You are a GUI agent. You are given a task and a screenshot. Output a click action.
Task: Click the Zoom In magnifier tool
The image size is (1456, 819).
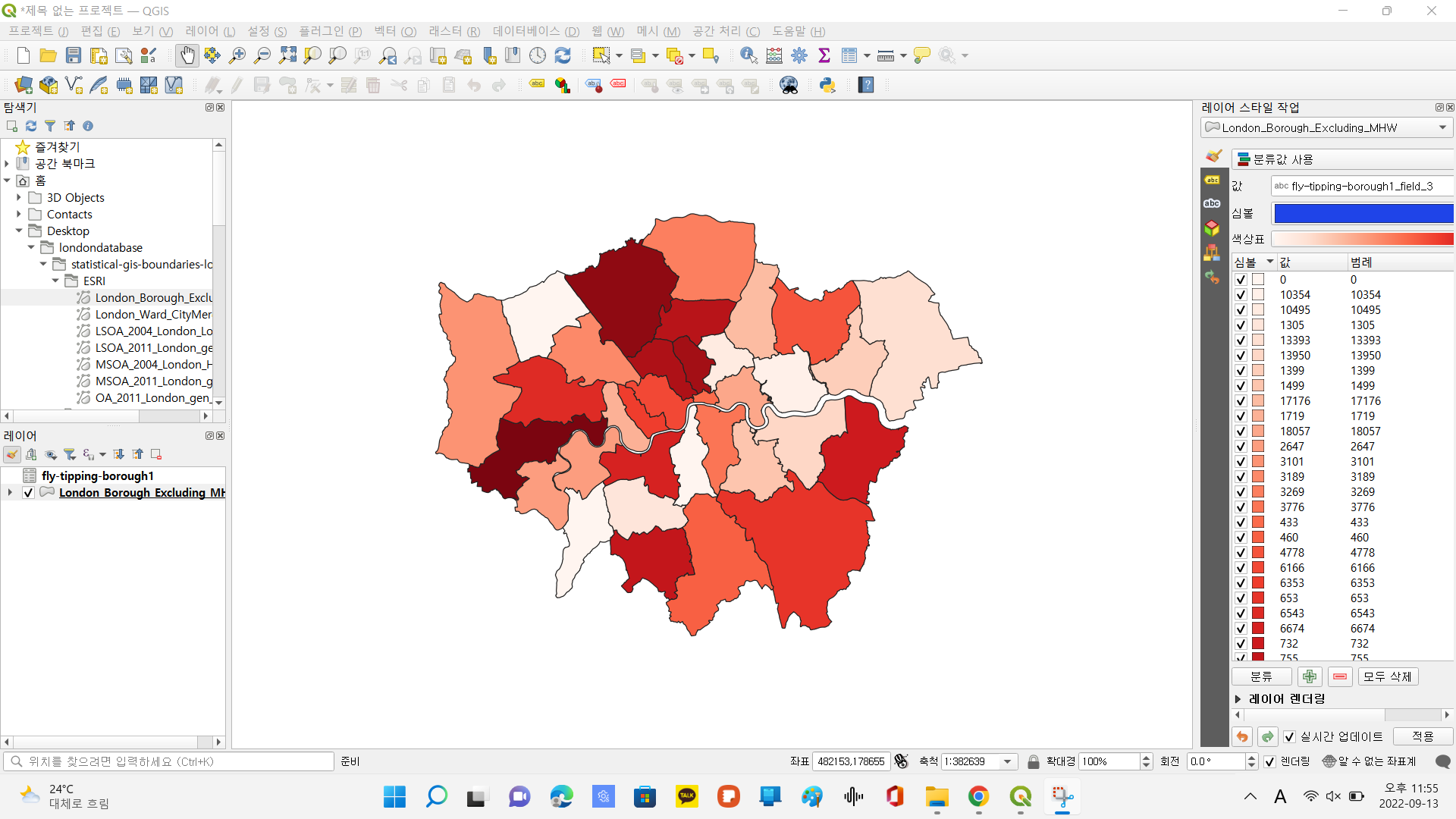point(237,55)
